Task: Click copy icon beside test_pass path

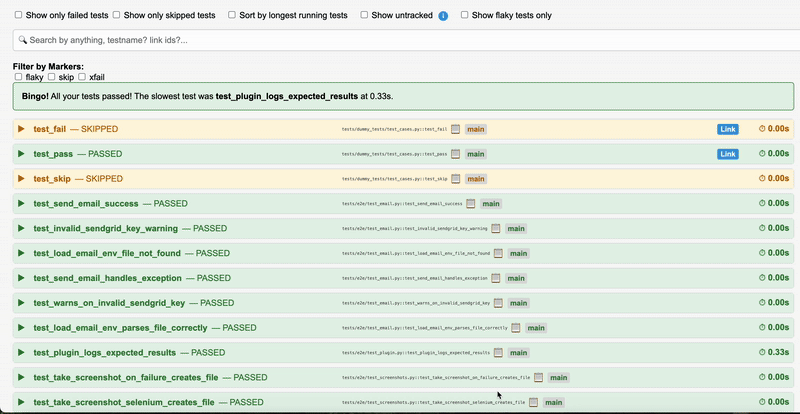Action: [455, 154]
